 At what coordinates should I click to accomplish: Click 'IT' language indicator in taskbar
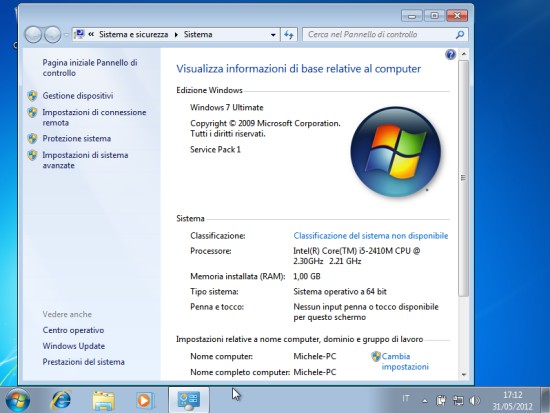406,399
